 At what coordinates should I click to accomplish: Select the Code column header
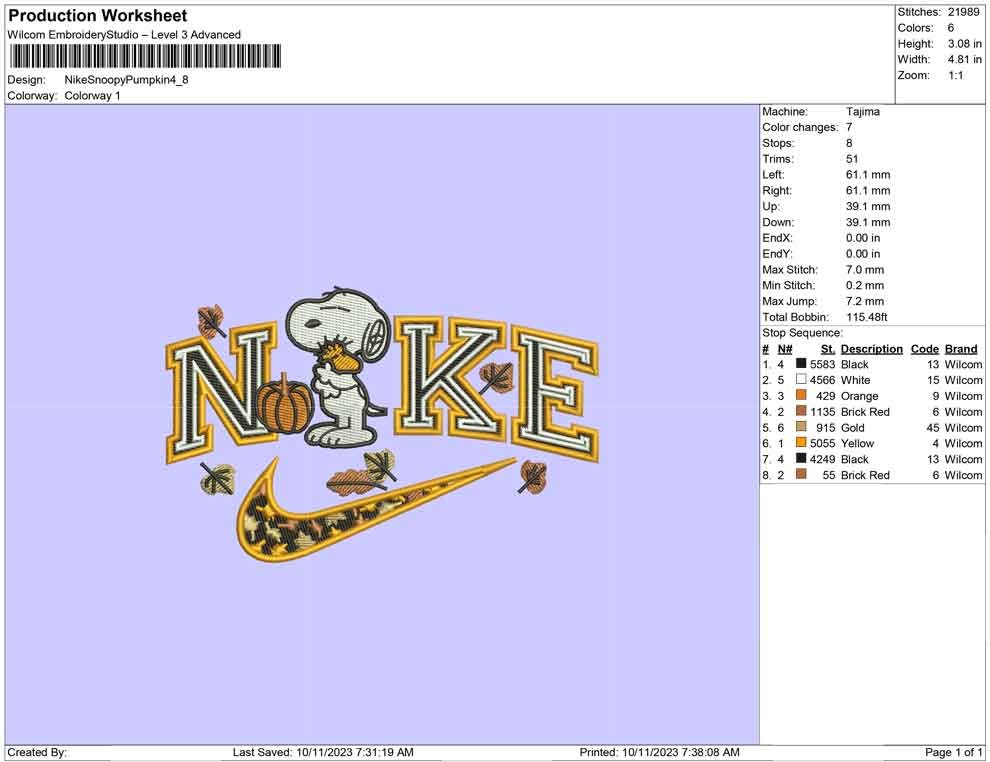(924, 349)
